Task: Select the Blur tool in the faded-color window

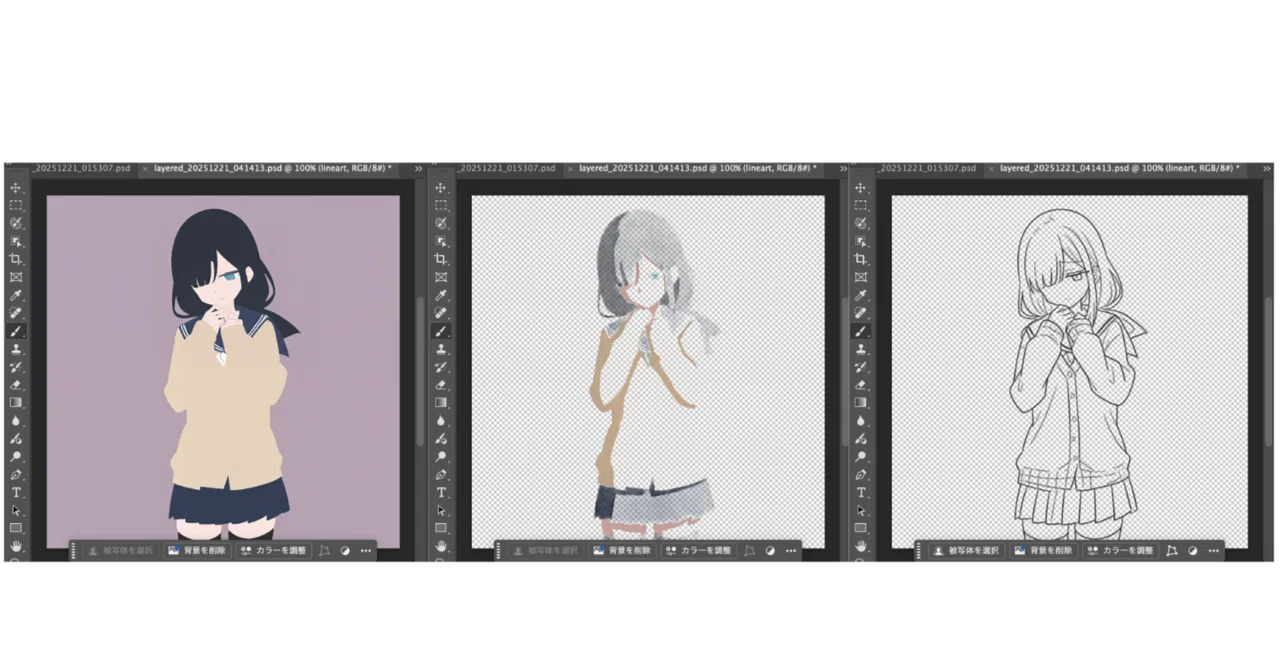Action: 440,421
